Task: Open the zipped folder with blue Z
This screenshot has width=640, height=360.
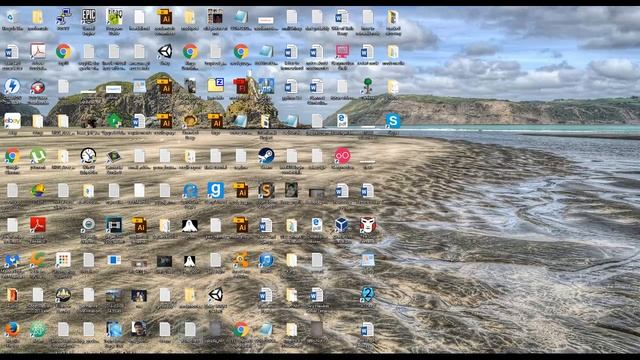Action: pos(216,86)
